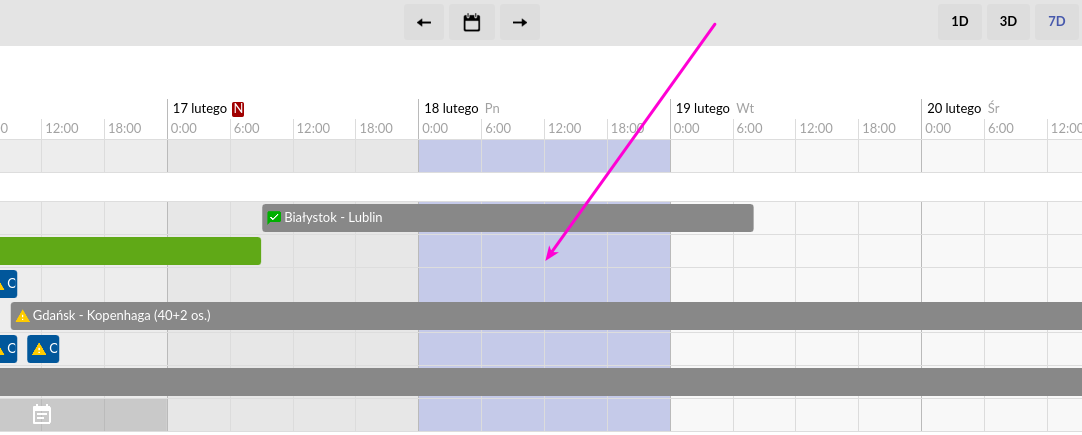The height and width of the screenshot is (435, 1082).
Task: Go to previous period with left arrow
Action: tap(424, 22)
